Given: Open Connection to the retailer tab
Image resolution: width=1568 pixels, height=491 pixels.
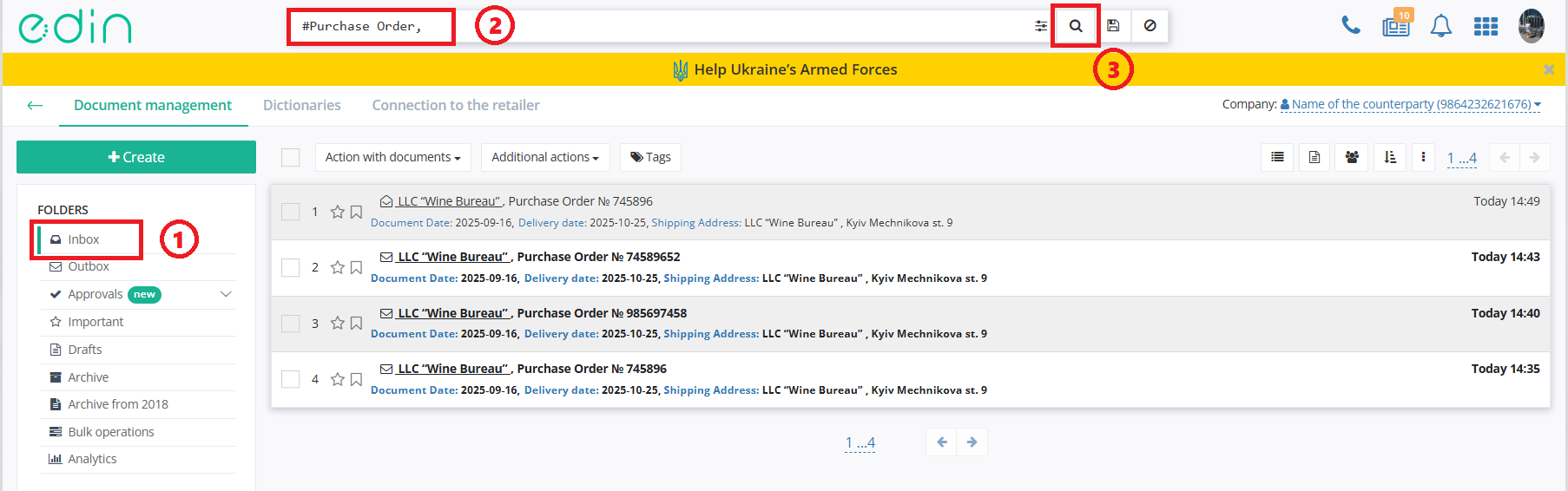Looking at the screenshot, I should [456, 105].
